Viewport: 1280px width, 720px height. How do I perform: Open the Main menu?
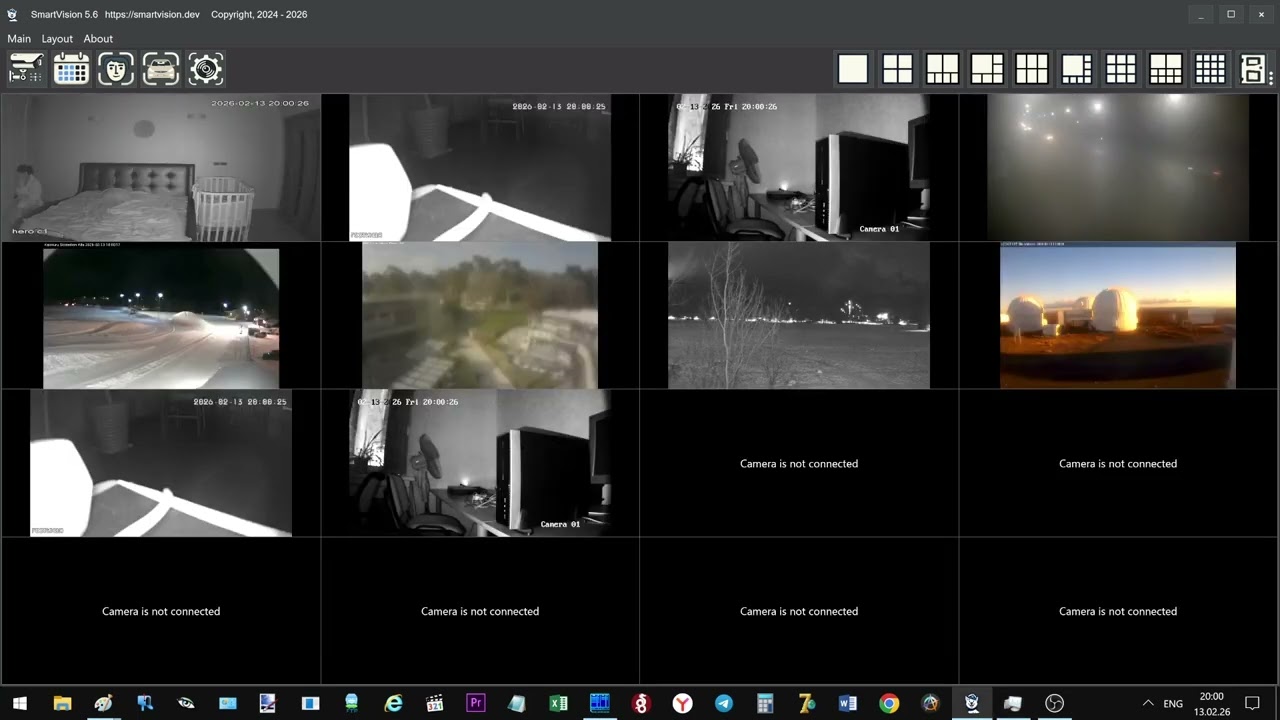[19, 39]
